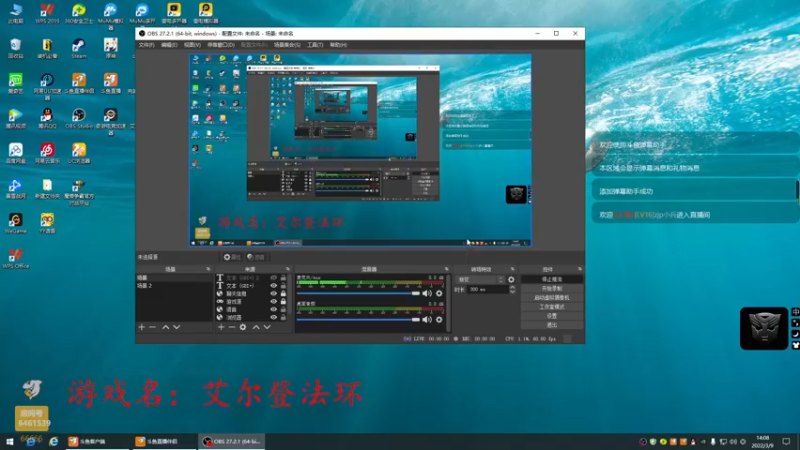Click transition duration 300 ms field
Viewport: 800px width, 450px height.
coord(488,289)
